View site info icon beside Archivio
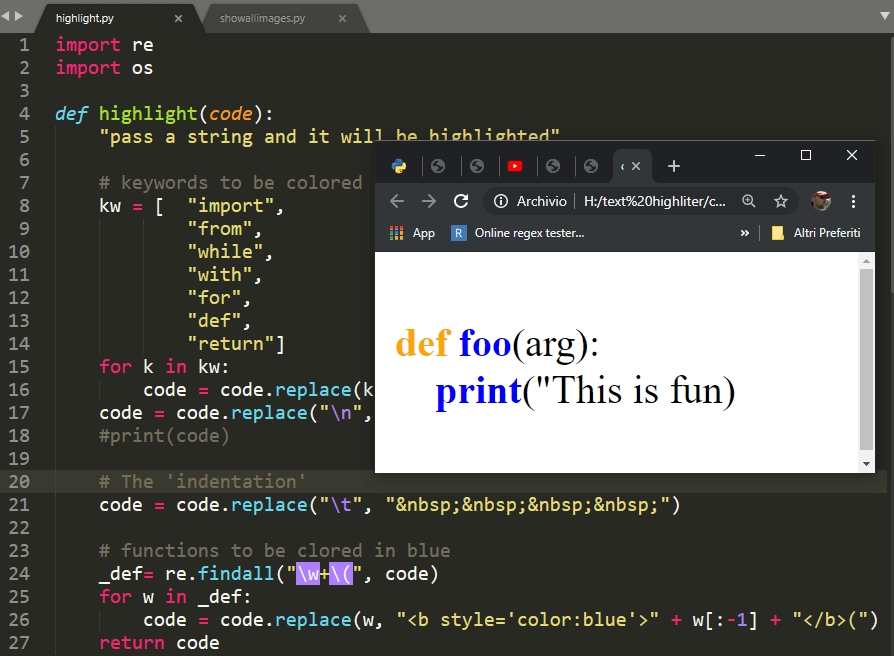 coord(501,201)
